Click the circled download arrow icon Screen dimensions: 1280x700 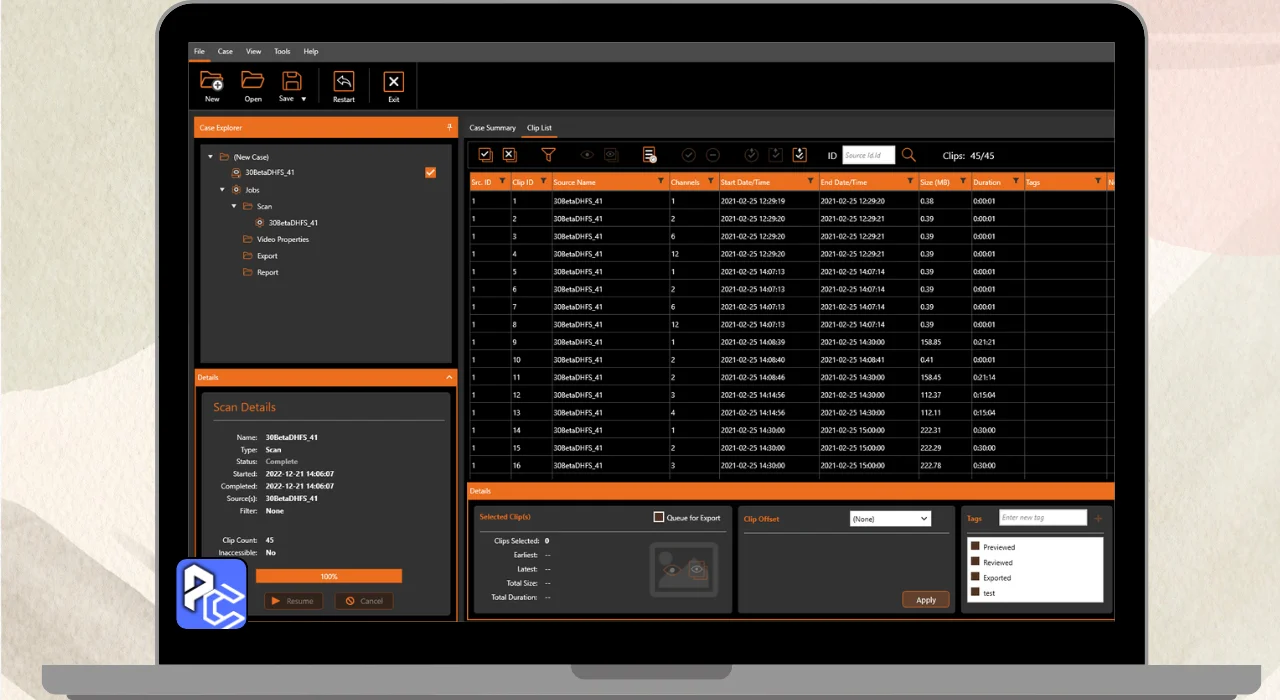(752, 155)
